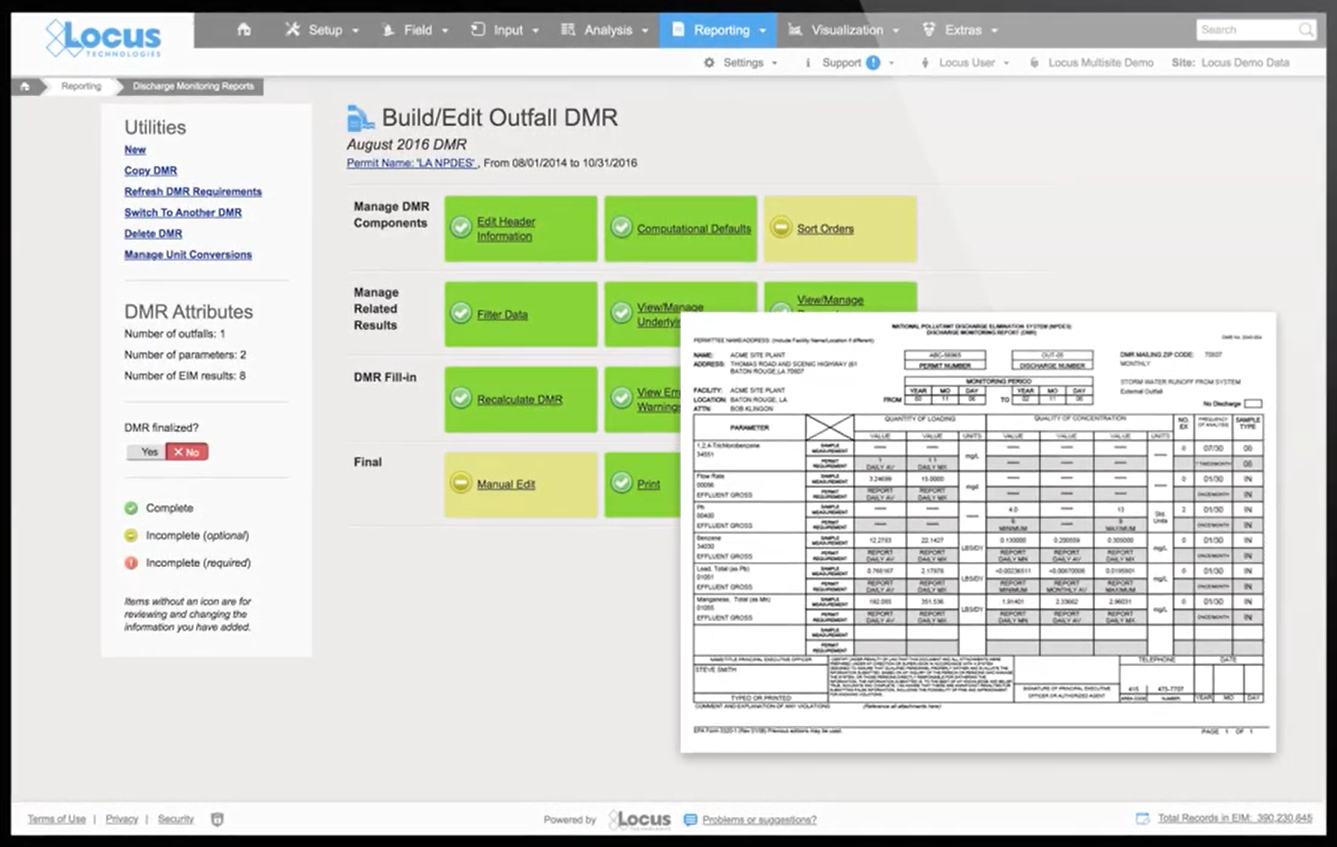Switch to the Reporting tab
1337x847 pixels.
(717, 30)
